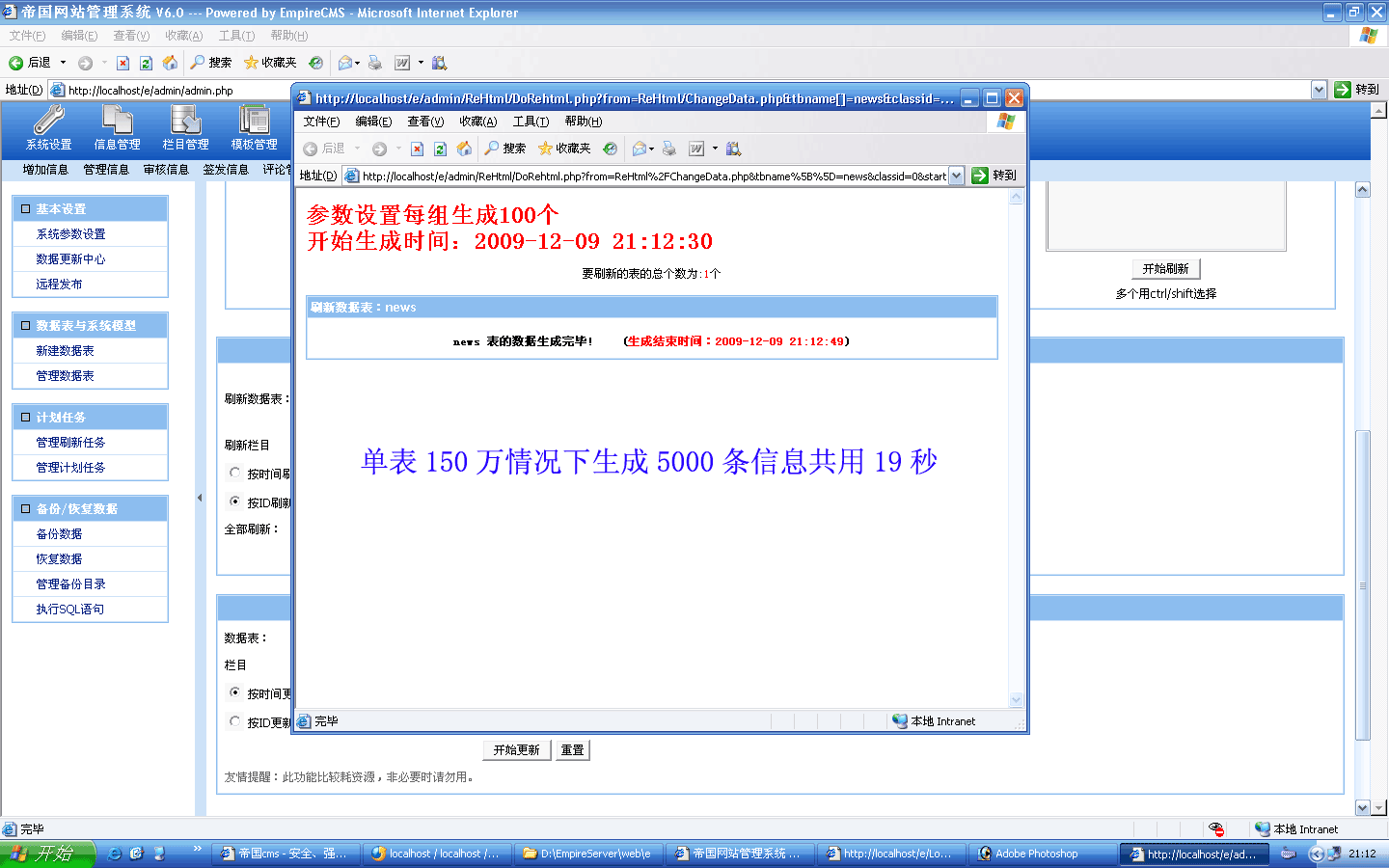Click the main page vertical scrollbar thumb
The image size is (1389, 868).
tap(1362, 583)
